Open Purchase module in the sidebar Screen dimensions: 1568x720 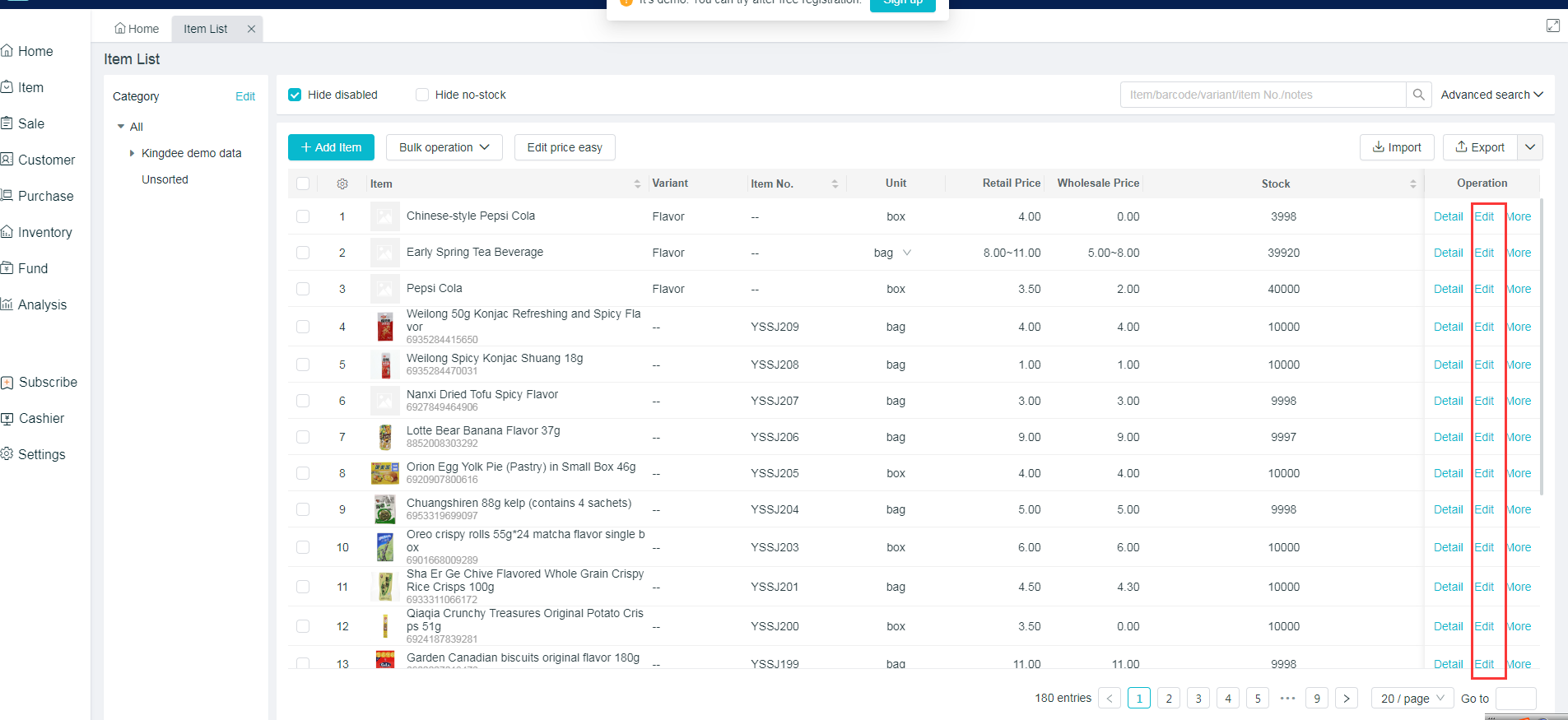(45, 197)
